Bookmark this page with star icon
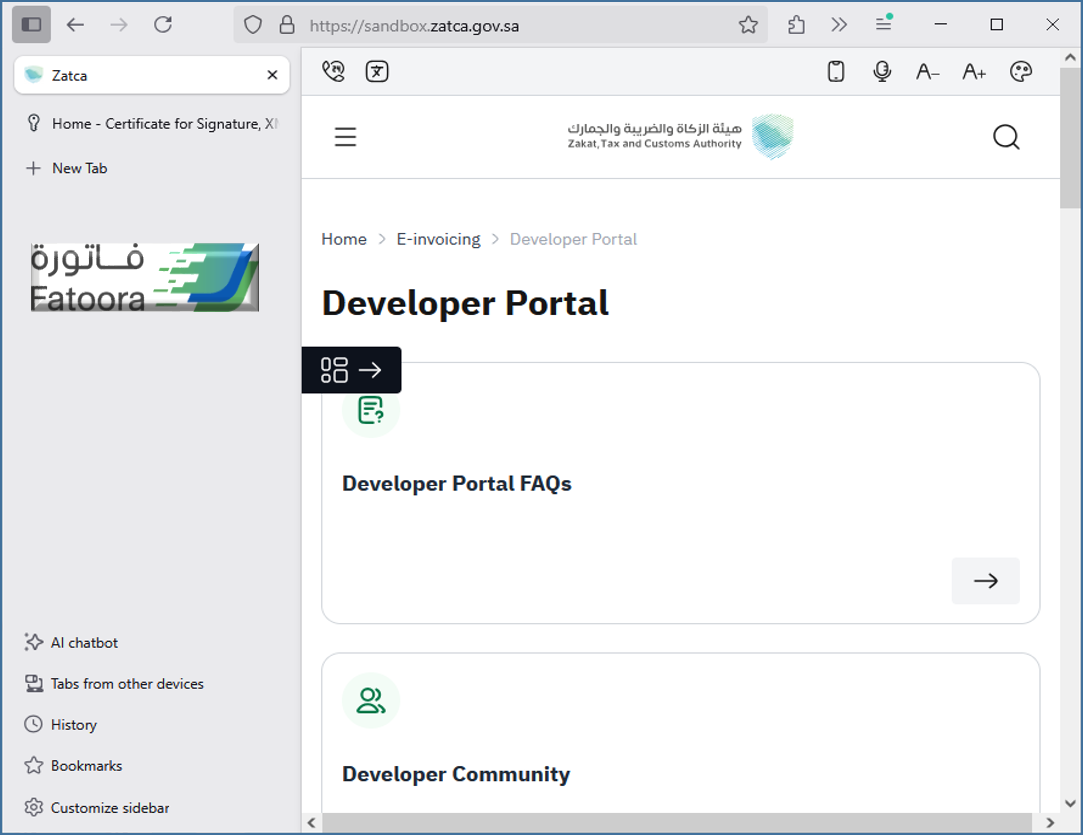Viewport: 1083px width, 835px height. (748, 25)
